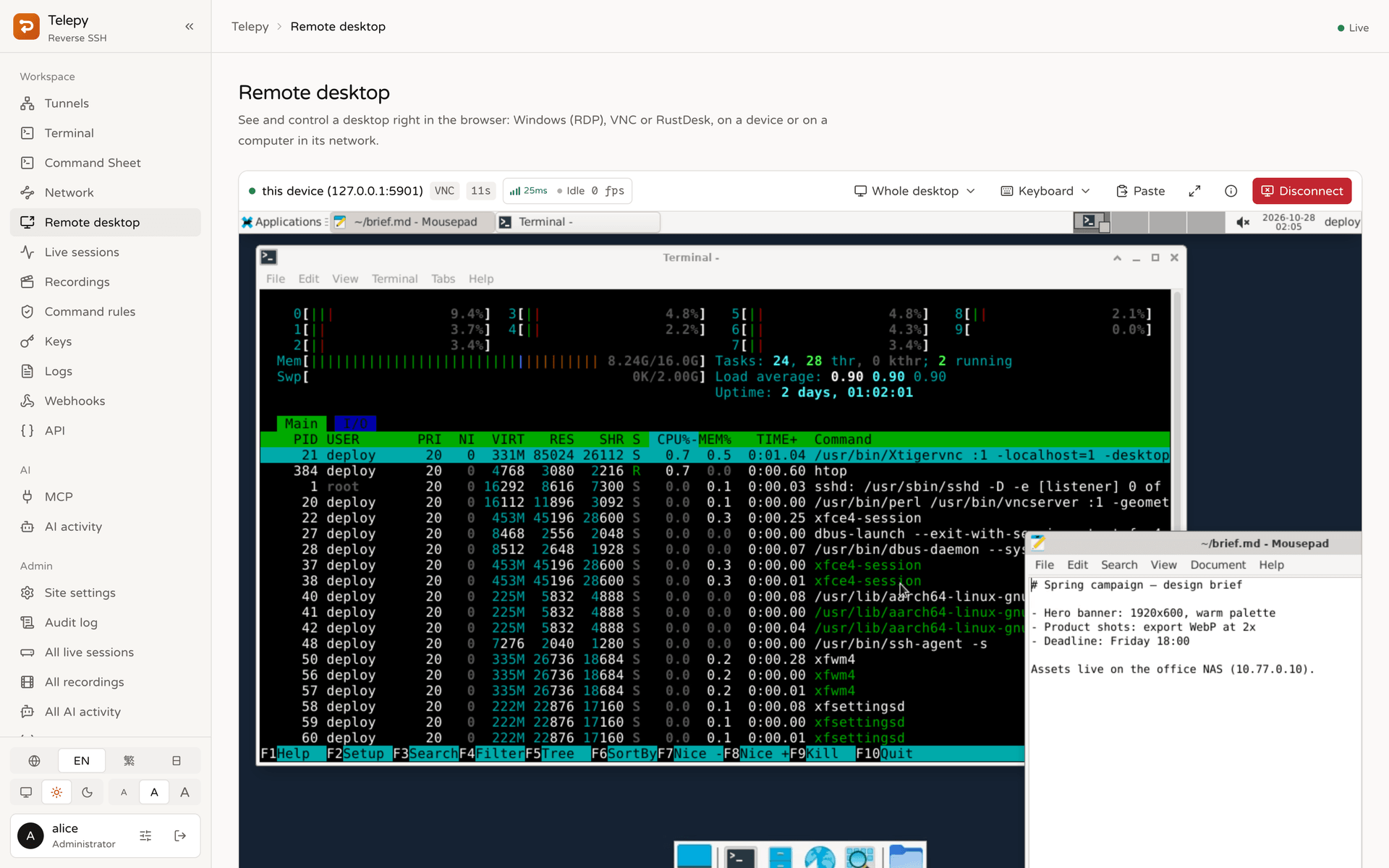Open the connection info icon beside Disconnect
Viewport: 1389px width, 868px height.
tap(1231, 191)
